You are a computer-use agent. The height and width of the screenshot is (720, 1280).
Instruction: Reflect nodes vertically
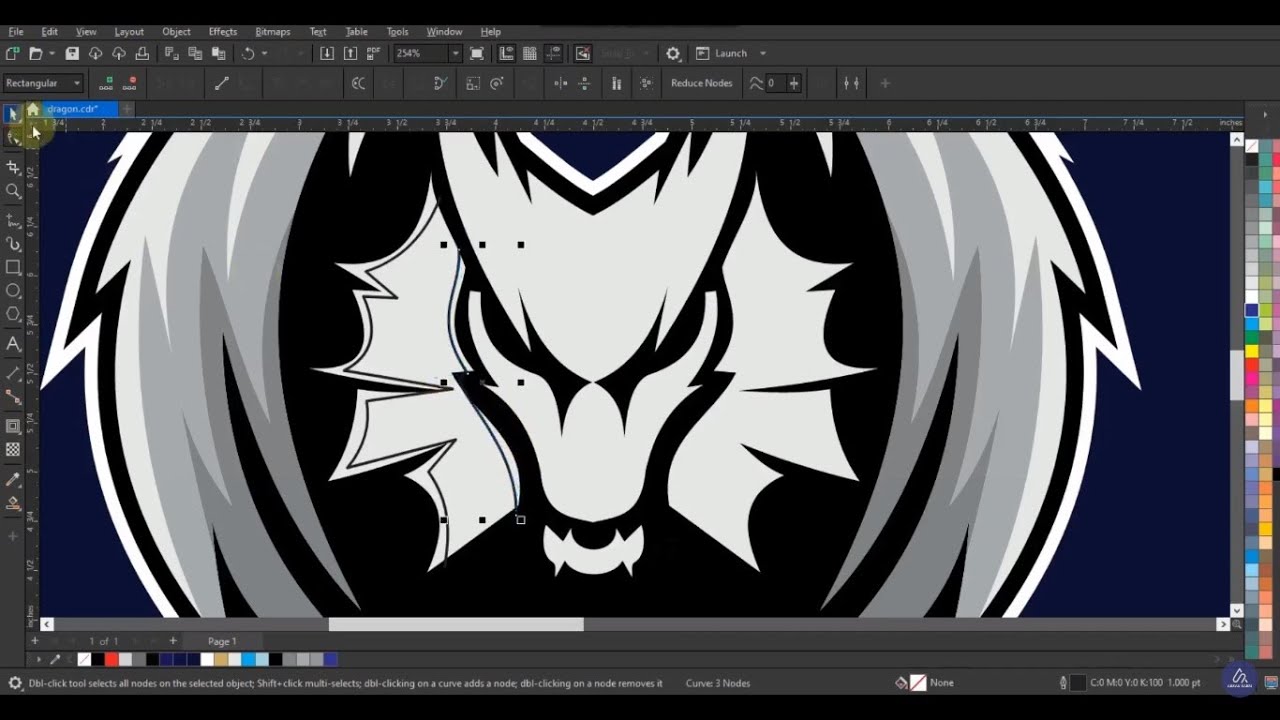point(585,83)
